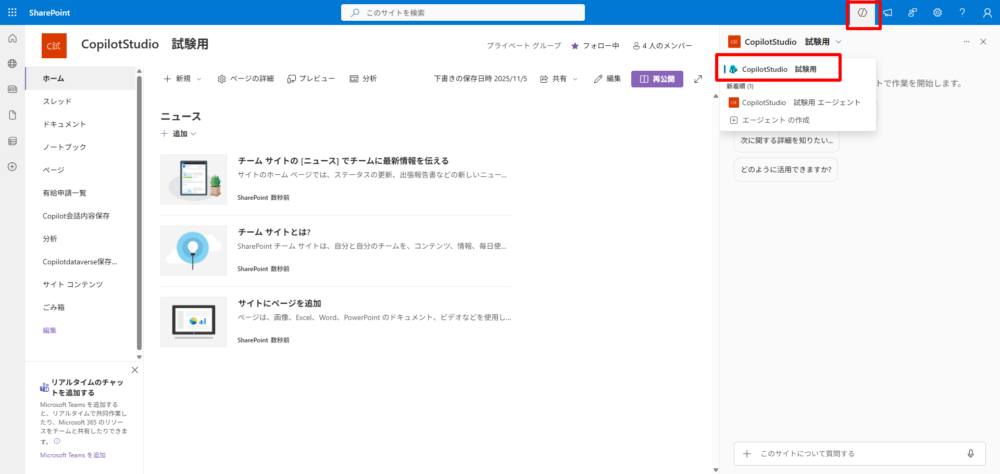The image size is (1000, 474).
Task: Open the 追加 dropdown under ニュース
Action: click(x=179, y=134)
